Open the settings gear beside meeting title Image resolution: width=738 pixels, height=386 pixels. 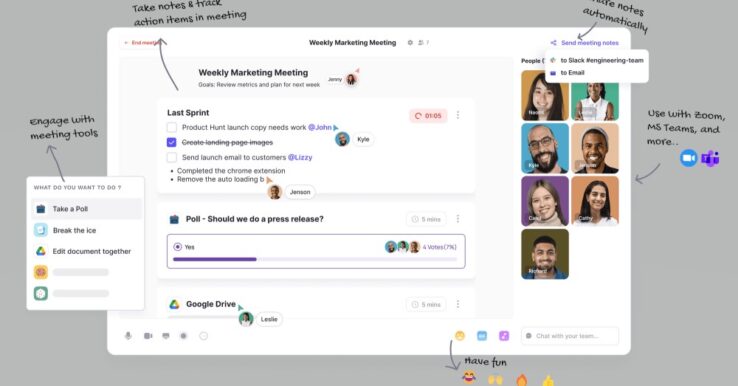click(410, 42)
